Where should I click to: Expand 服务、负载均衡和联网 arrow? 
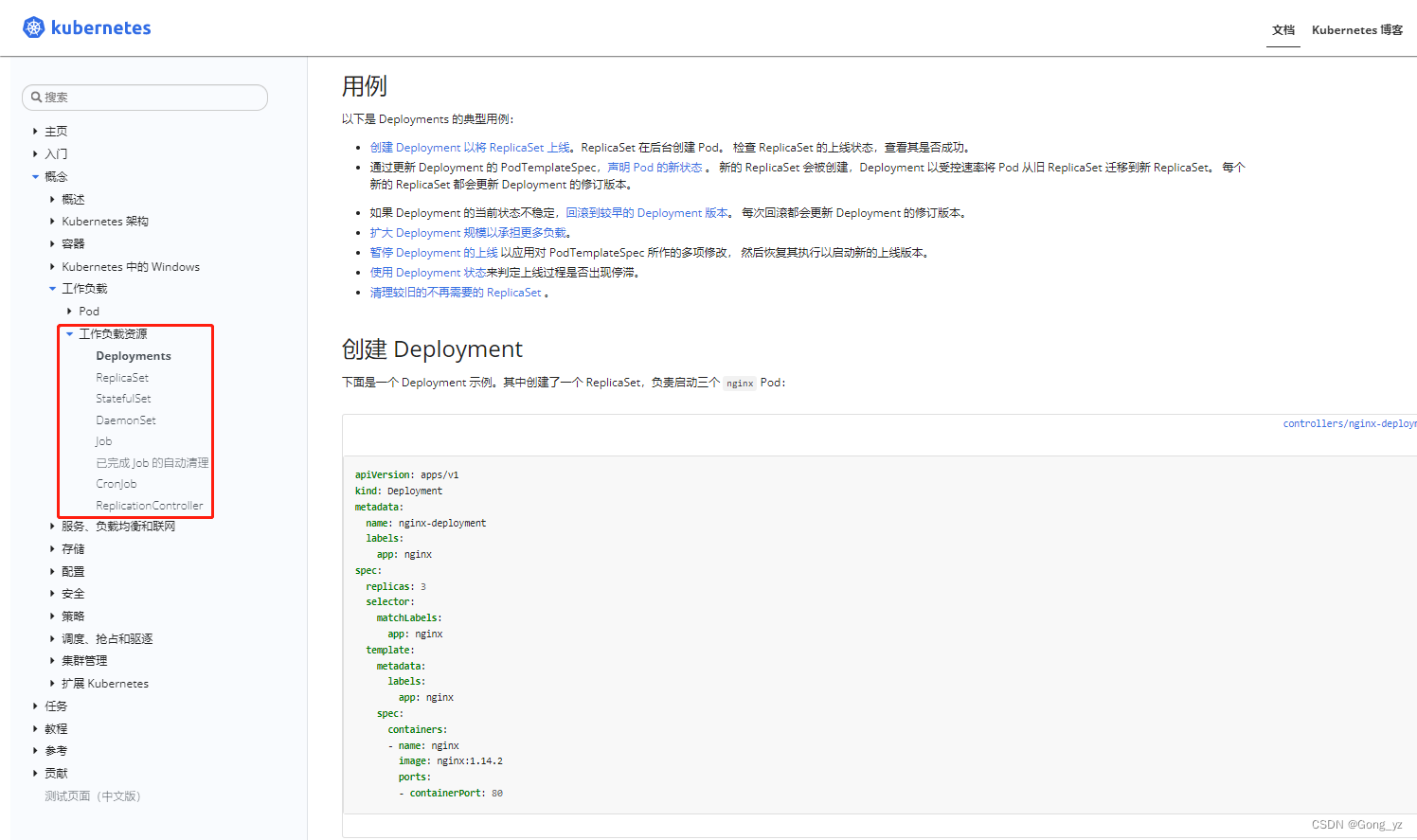click(x=52, y=527)
